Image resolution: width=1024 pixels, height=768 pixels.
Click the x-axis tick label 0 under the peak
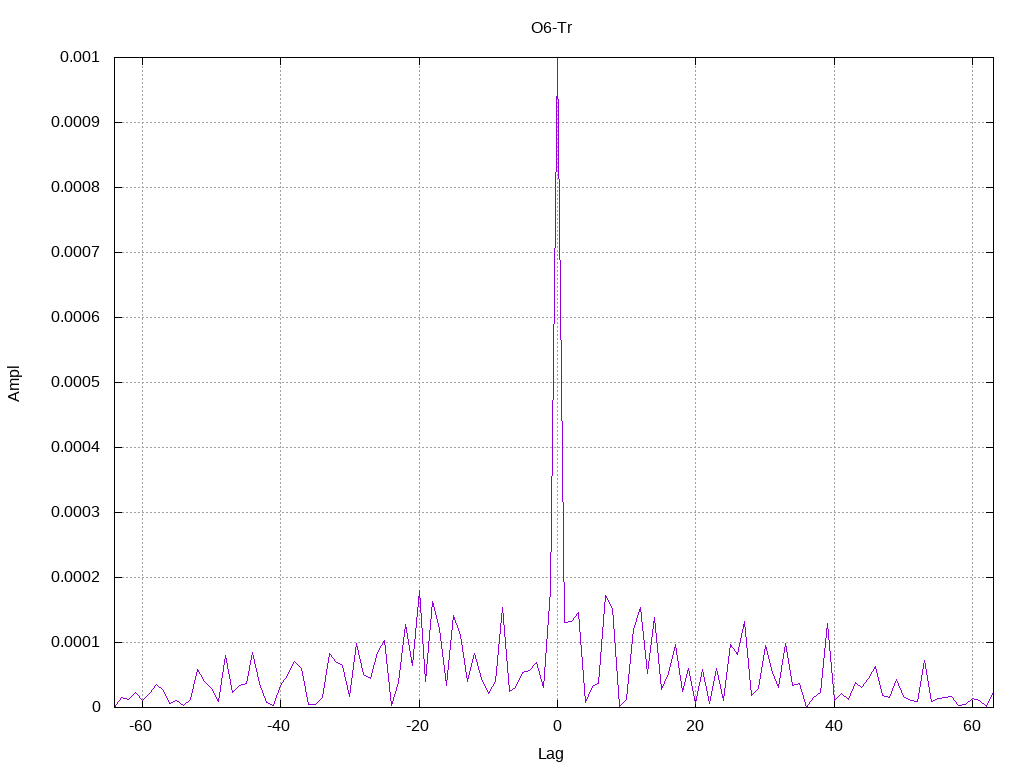point(557,726)
